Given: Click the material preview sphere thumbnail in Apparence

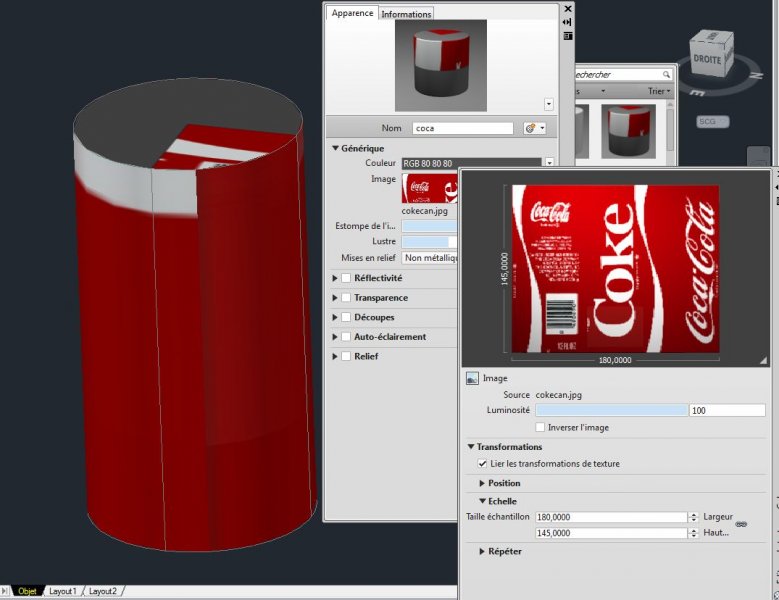Looking at the screenshot, I should 441,66.
